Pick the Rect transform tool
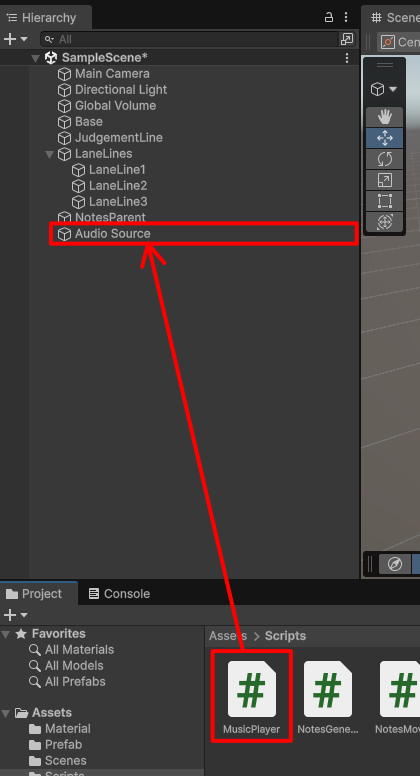 (385, 201)
